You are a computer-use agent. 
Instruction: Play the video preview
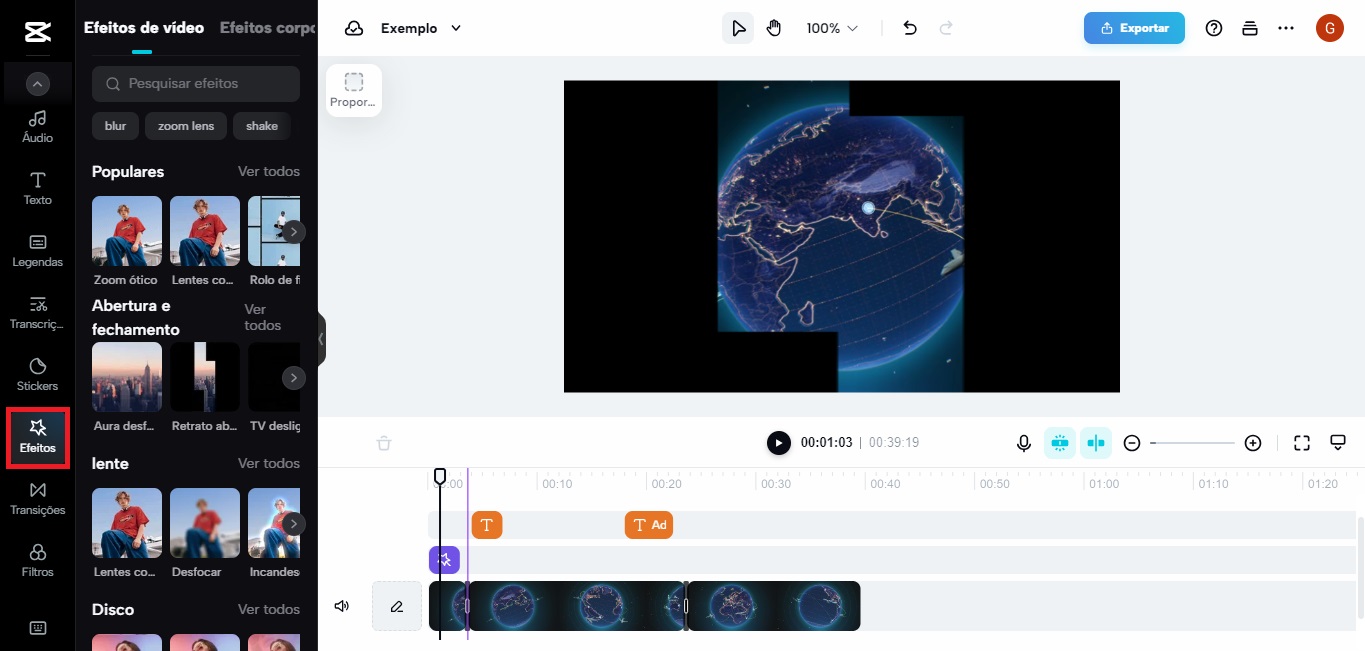[x=778, y=443]
